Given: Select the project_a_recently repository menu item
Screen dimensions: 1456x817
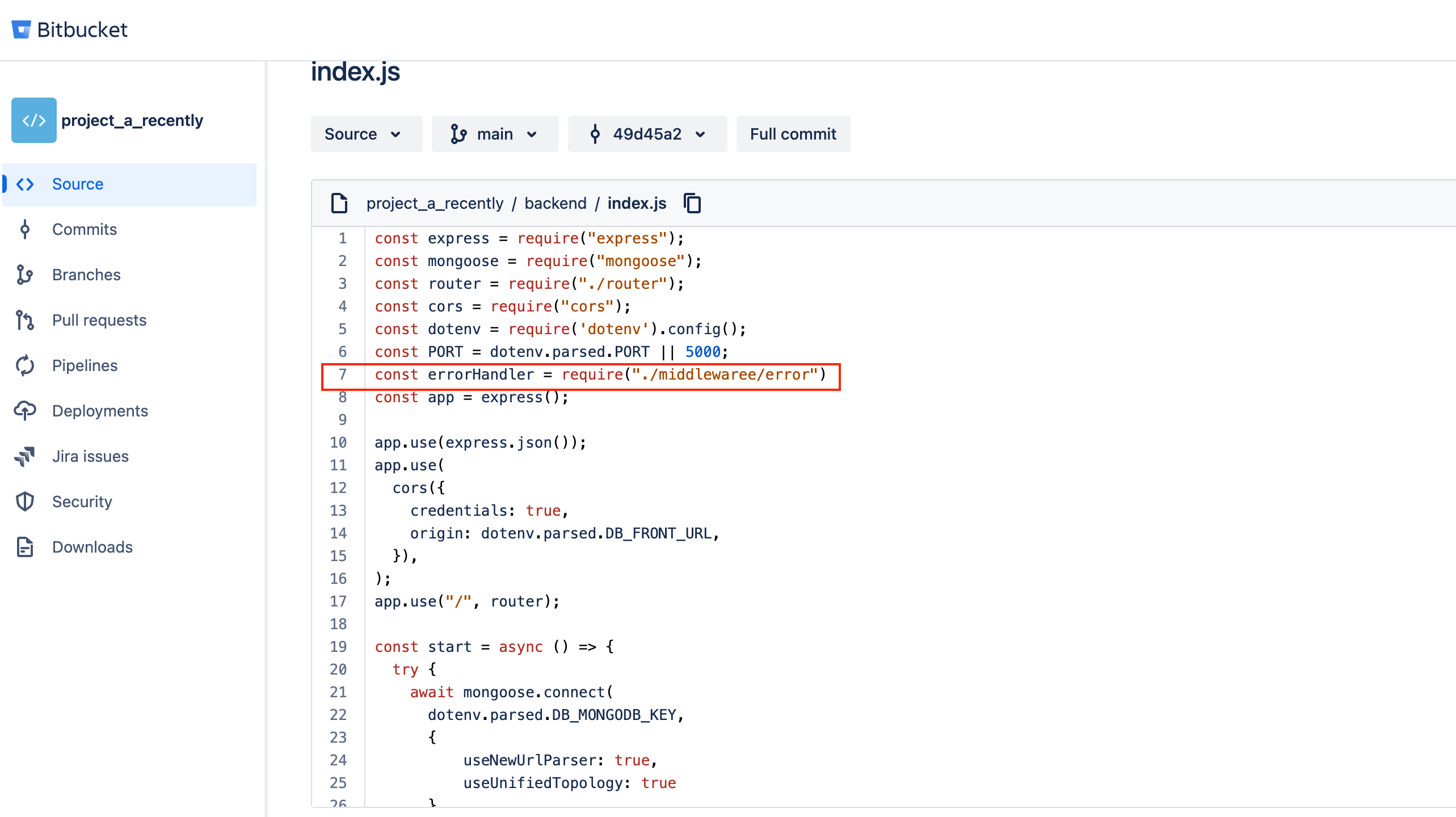Looking at the screenshot, I should (133, 120).
